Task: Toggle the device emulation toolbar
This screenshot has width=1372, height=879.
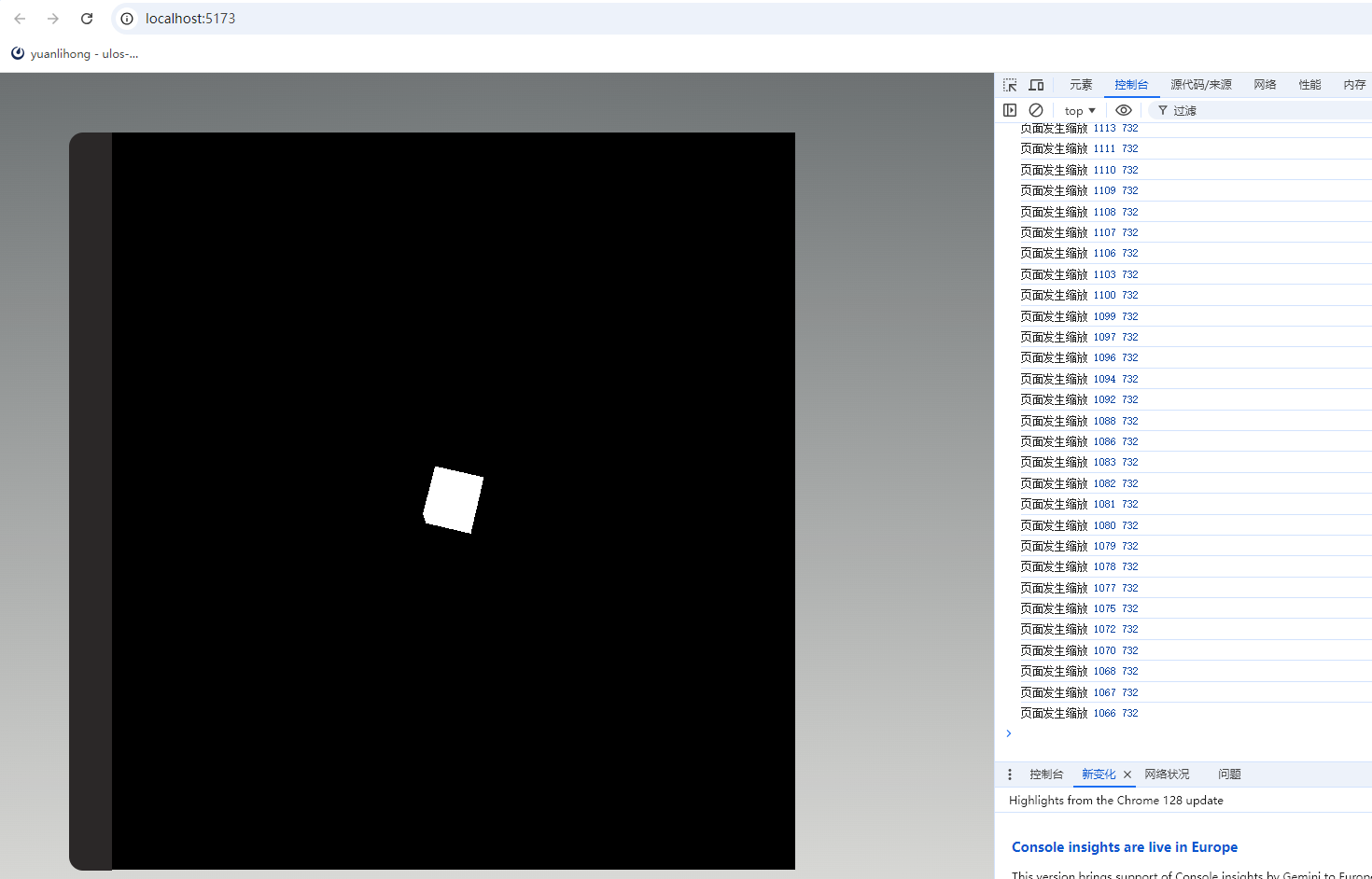Action: click(1036, 84)
